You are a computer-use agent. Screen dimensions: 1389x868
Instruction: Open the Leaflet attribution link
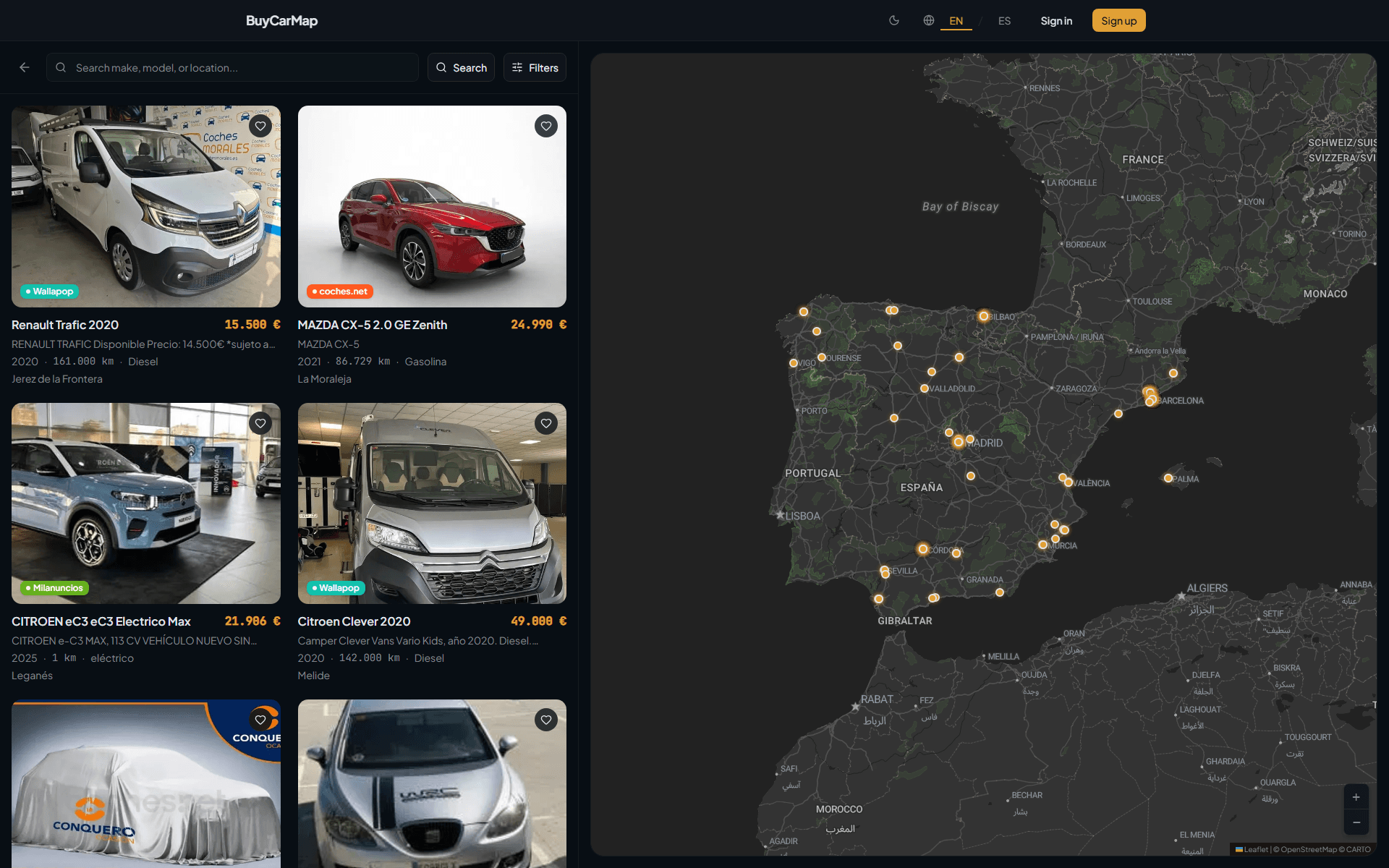[x=1252, y=849]
